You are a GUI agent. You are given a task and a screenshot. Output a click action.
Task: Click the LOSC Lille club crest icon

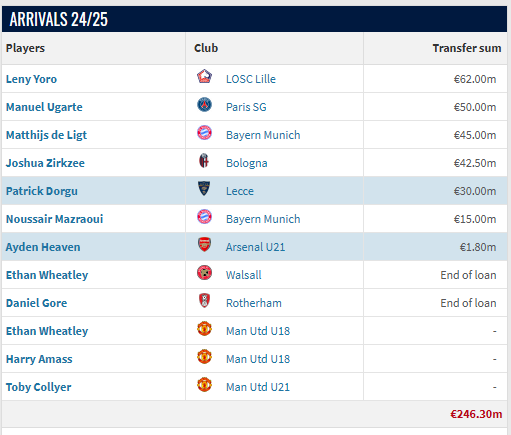(204, 76)
